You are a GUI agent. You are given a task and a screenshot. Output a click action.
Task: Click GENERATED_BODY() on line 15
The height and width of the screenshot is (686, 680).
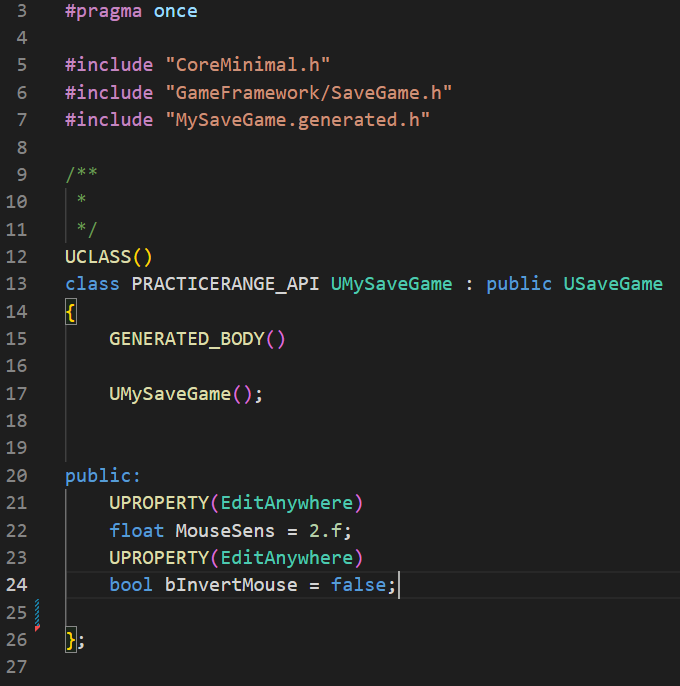tap(197, 339)
